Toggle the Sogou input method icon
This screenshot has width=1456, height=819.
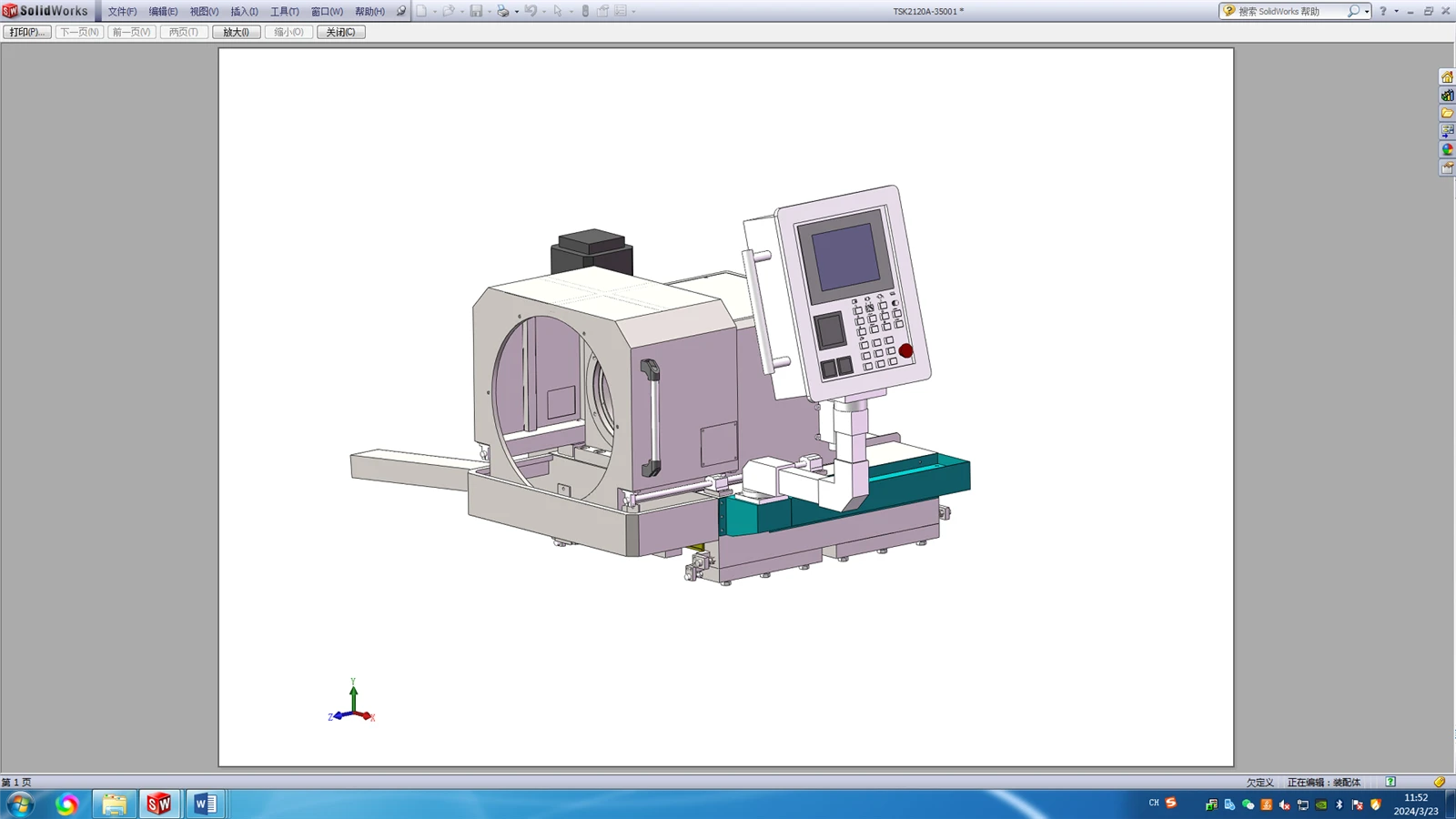coord(1171,803)
